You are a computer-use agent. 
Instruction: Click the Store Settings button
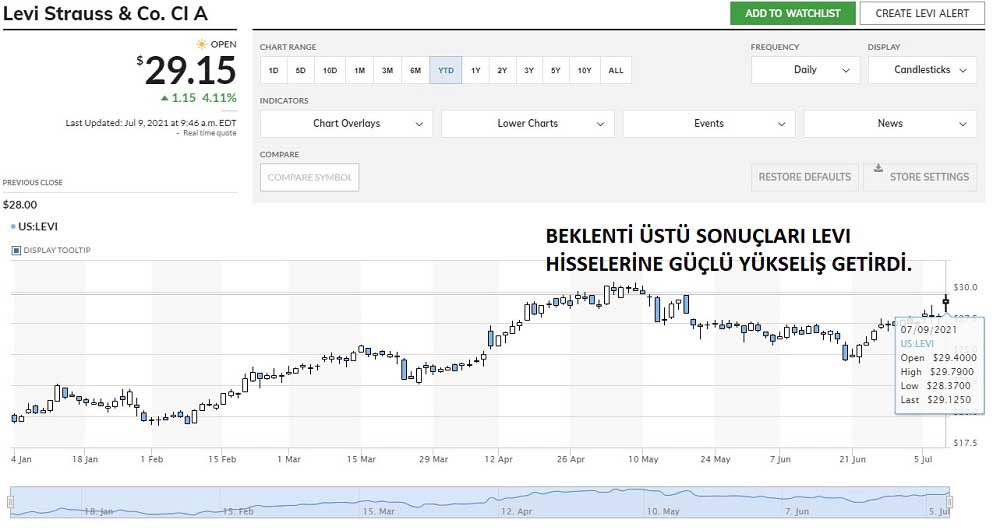[x=920, y=177]
